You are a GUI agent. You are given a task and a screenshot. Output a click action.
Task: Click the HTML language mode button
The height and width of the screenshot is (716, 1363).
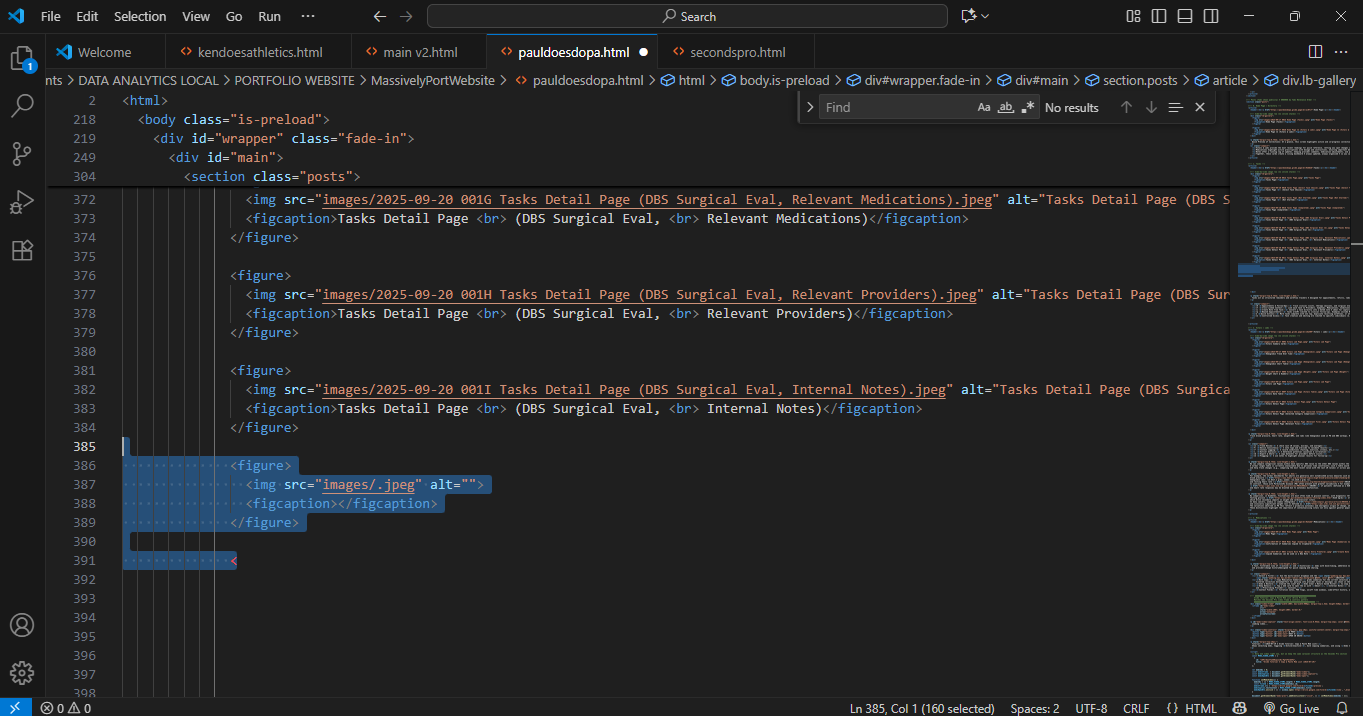pos(1191,708)
